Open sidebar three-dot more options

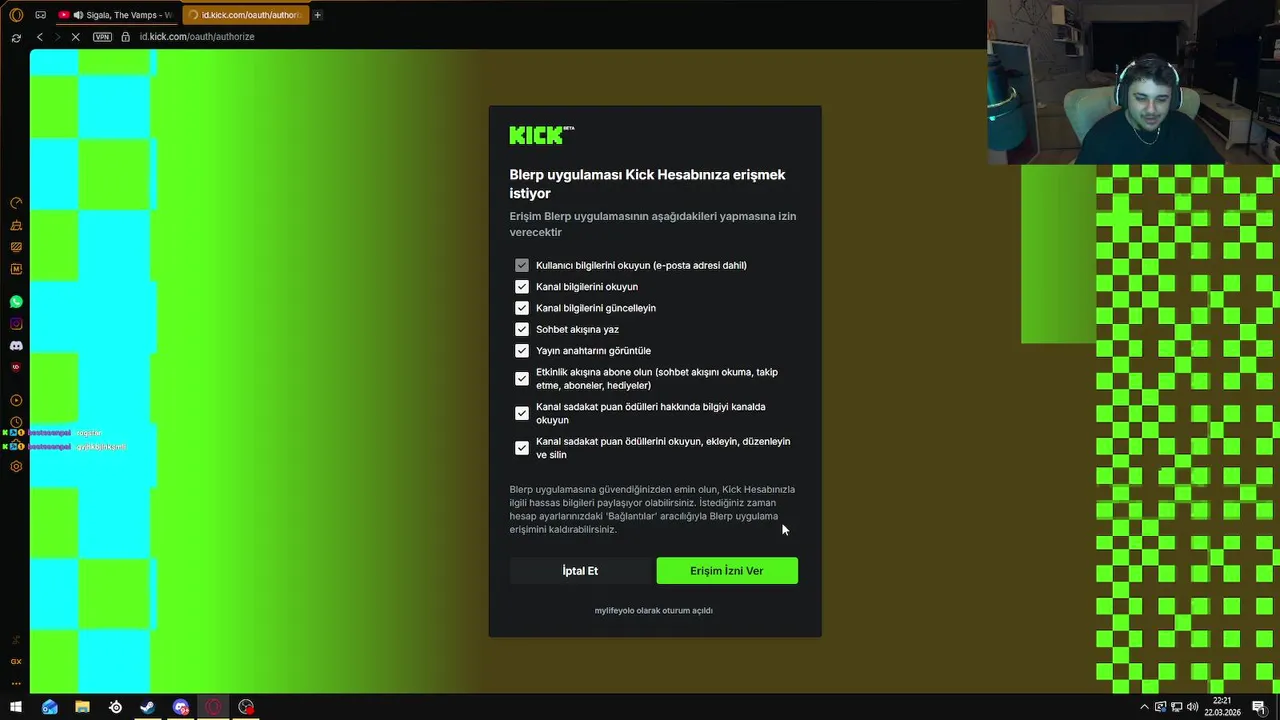click(x=16, y=683)
